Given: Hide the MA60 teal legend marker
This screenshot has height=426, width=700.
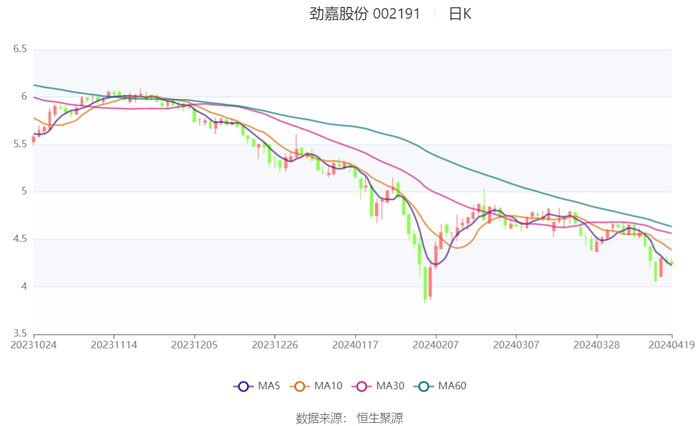Looking at the screenshot, I should tap(424, 386).
